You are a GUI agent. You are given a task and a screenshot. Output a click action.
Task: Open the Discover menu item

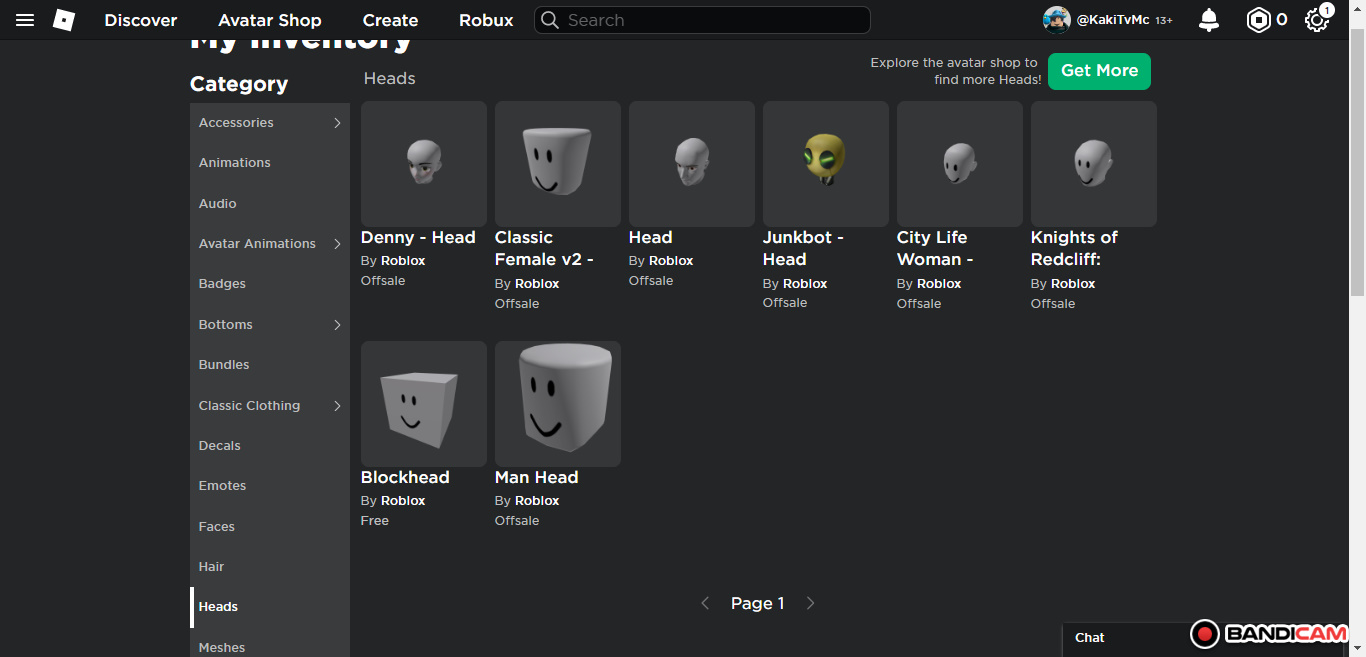pos(141,20)
